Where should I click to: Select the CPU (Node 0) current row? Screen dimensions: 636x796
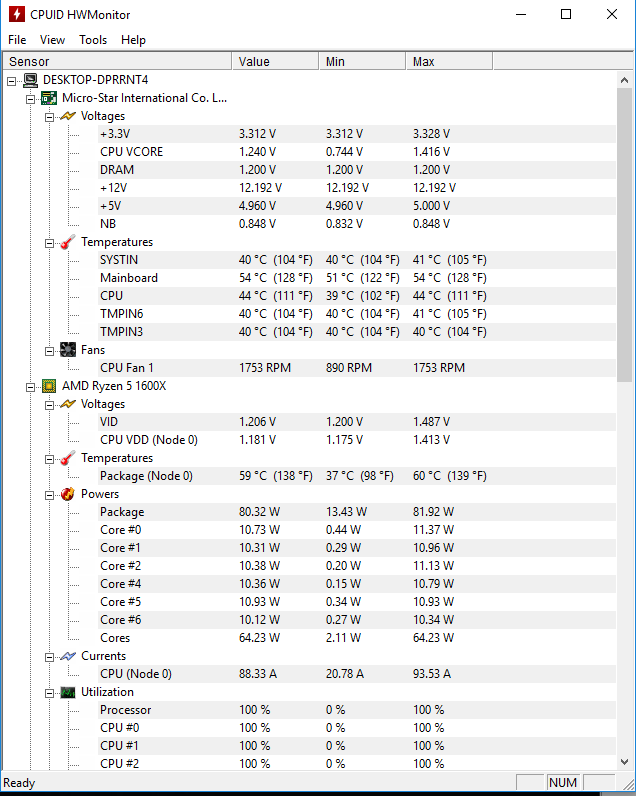tap(357, 674)
